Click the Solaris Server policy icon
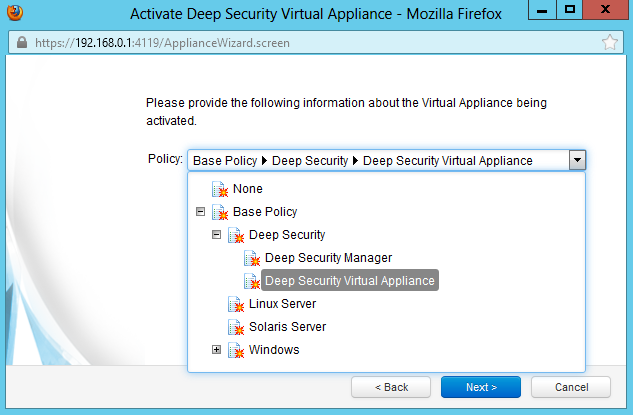The width and height of the screenshot is (633, 415). [236, 327]
